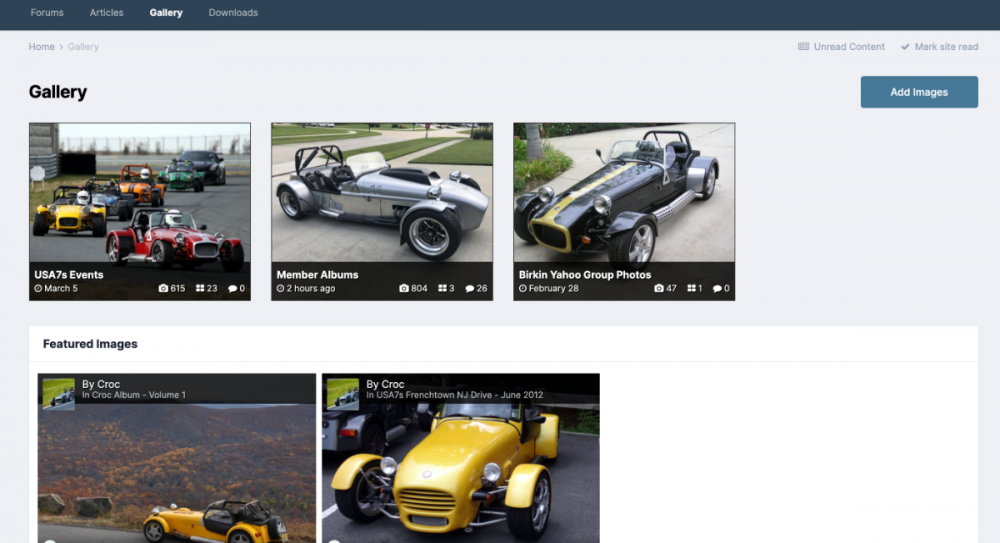1000x543 pixels.
Task: Switch to the Articles tab
Action: [107, 13]
